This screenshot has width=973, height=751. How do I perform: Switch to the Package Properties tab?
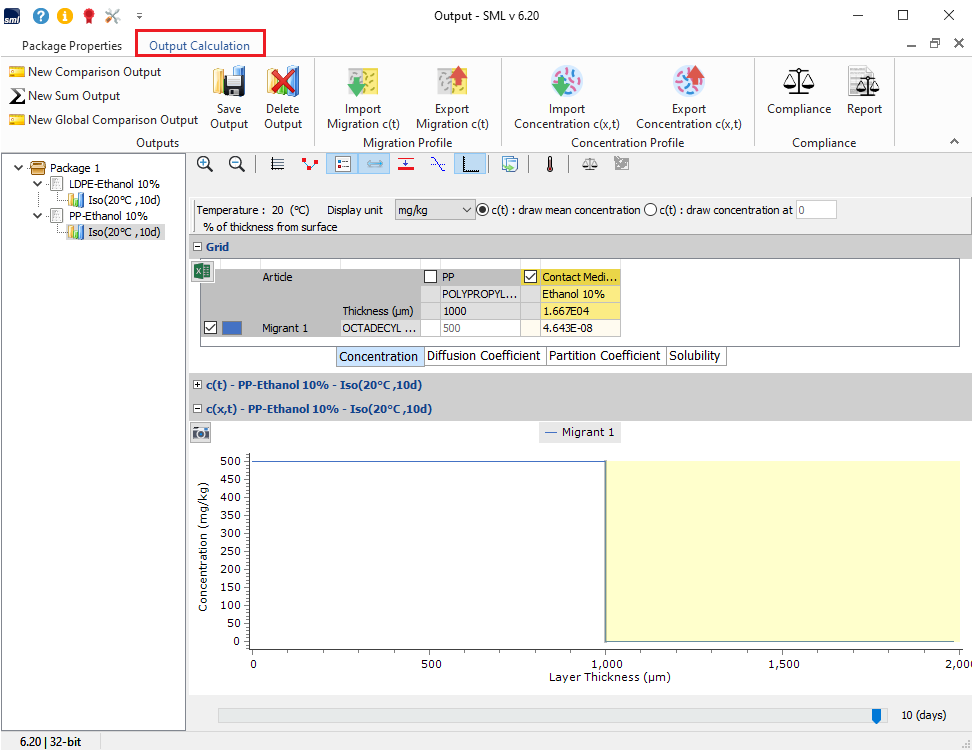point(72,46)
